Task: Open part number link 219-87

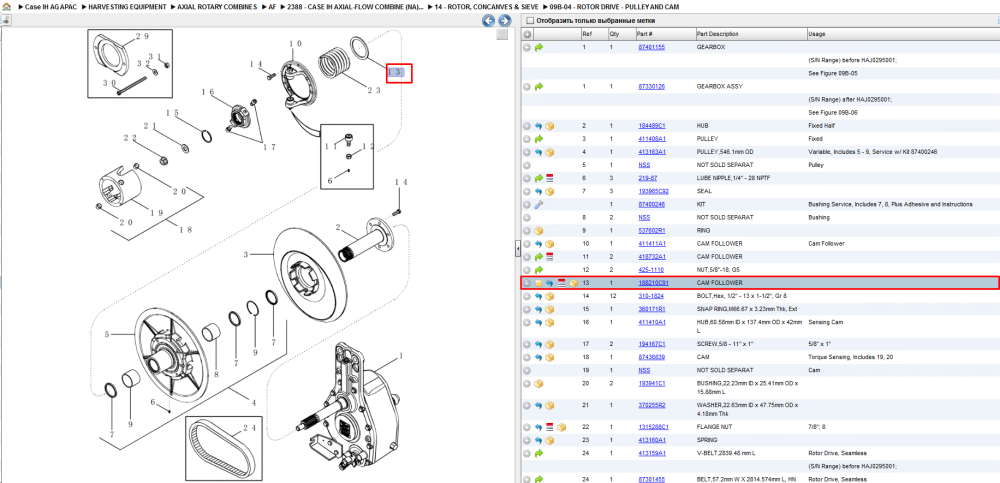Action: pos(647,178)
